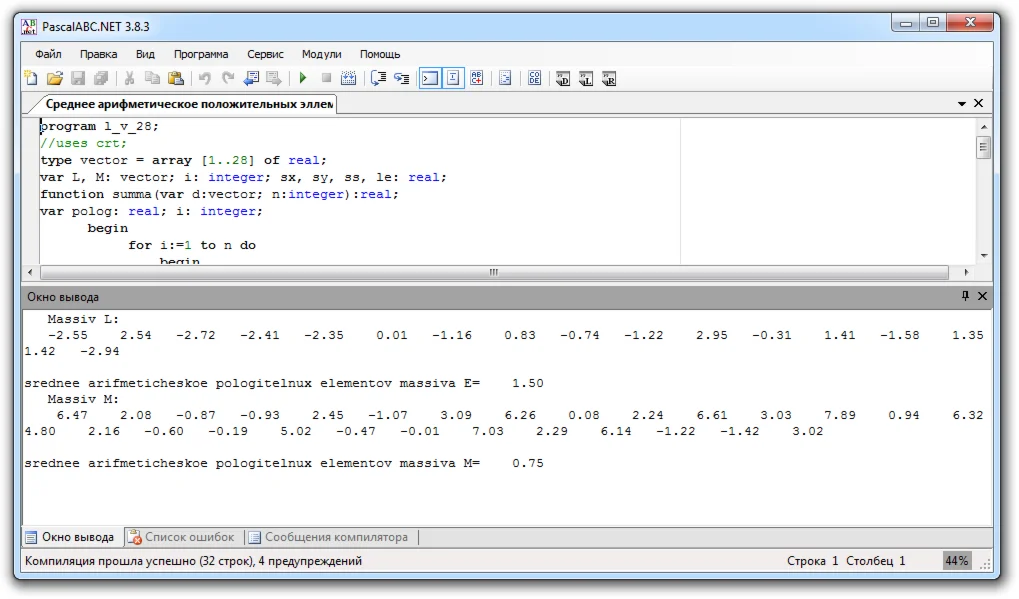1019x599 pixels.
Task: Run the program with the green arrow
Action: tap(302, 78)
